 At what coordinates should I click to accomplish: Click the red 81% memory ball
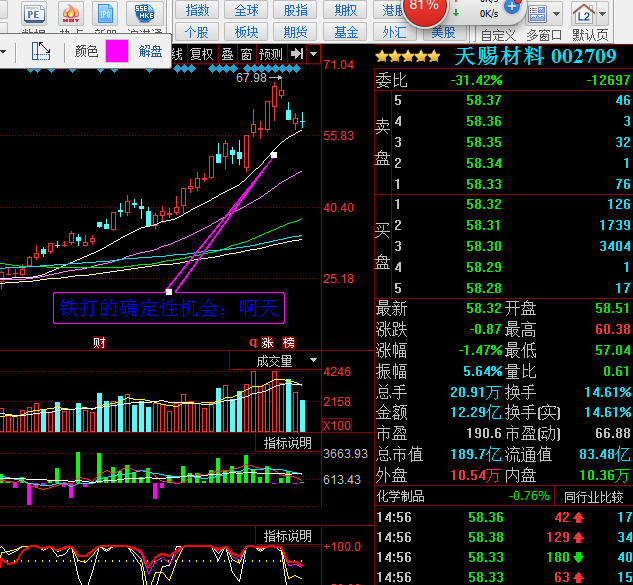coord(424,10)
